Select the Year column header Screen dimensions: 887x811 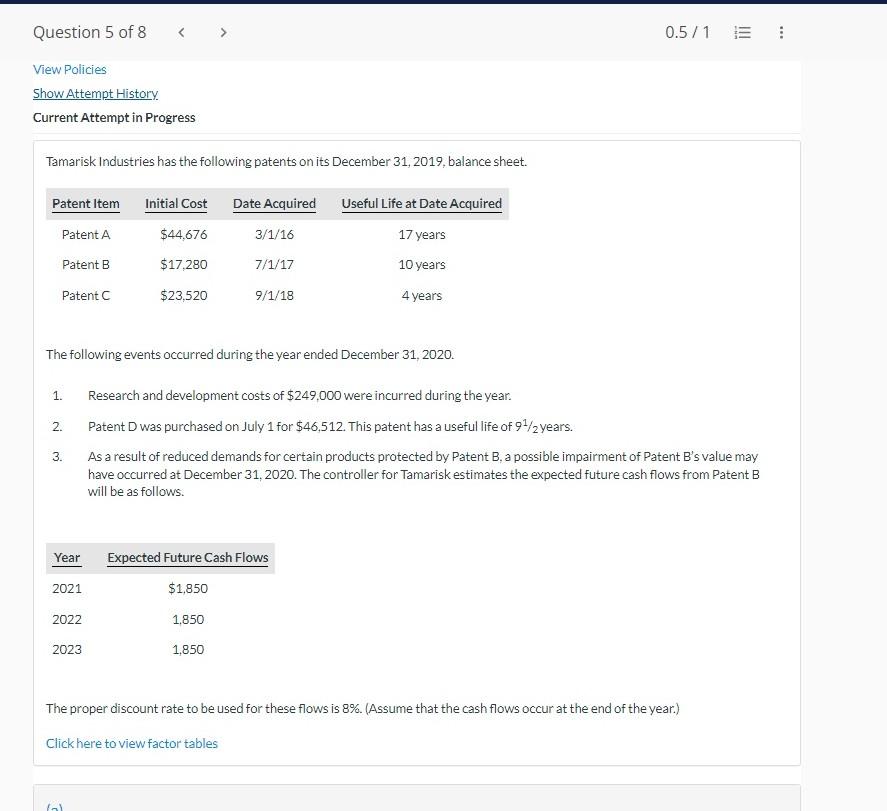point(67,558)
